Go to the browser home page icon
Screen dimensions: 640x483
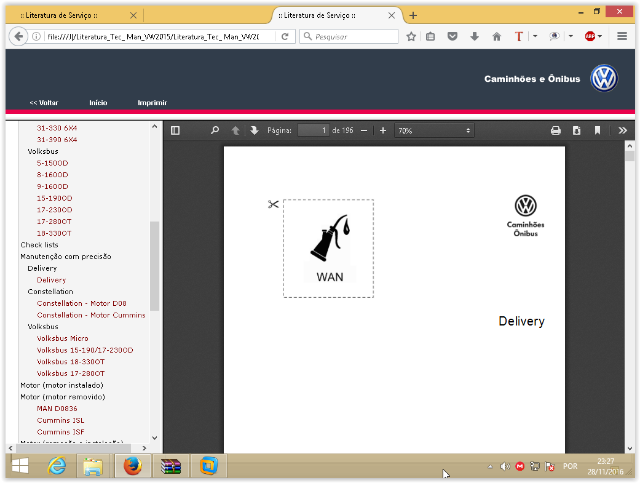496,37
